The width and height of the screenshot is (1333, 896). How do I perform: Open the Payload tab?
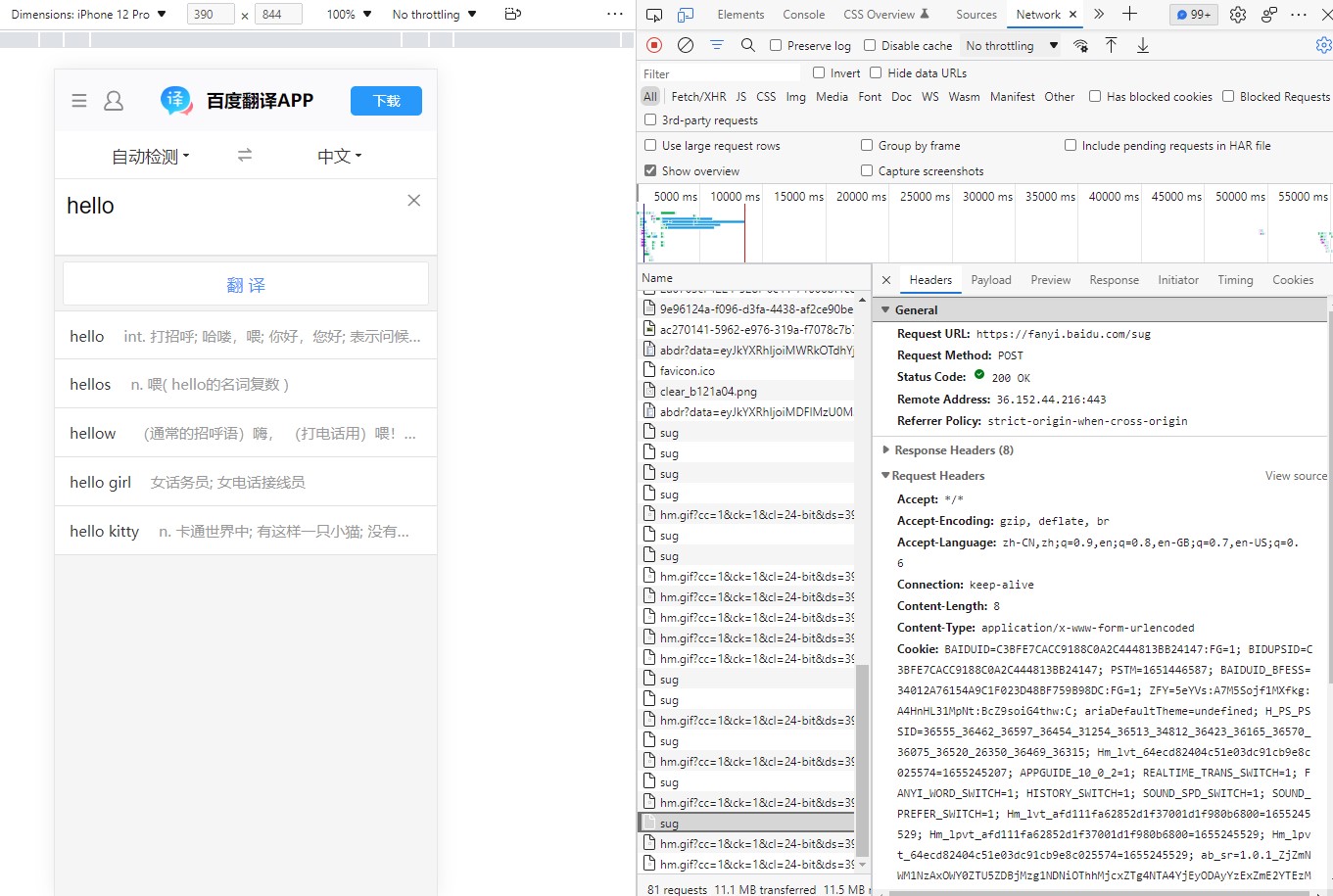click(x=991, y=280)
